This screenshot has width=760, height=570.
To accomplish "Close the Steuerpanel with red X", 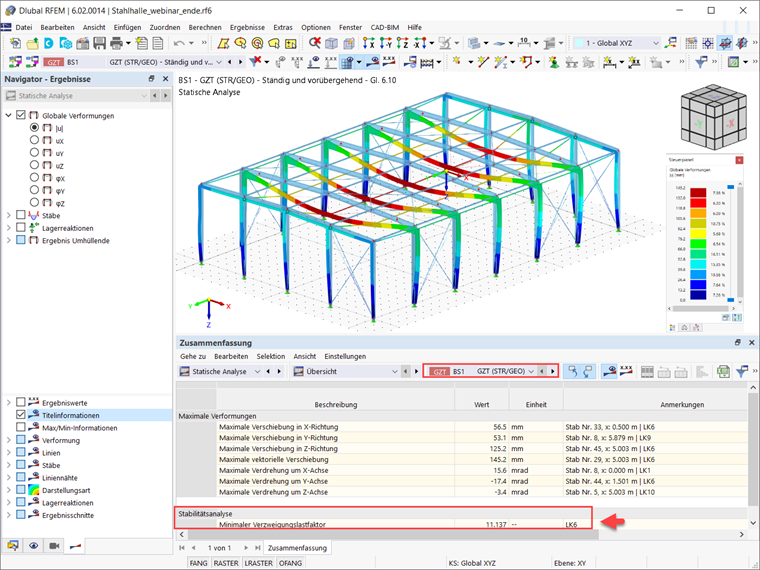I will point(739,160).
